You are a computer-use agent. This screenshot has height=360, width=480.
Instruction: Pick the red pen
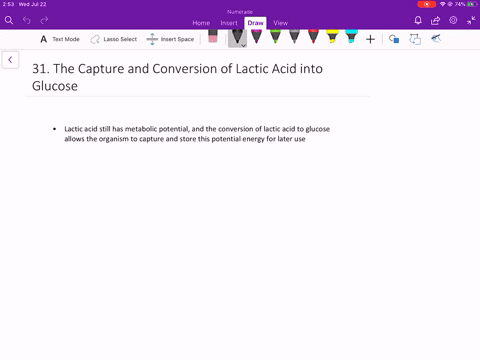tap(313, 37)
